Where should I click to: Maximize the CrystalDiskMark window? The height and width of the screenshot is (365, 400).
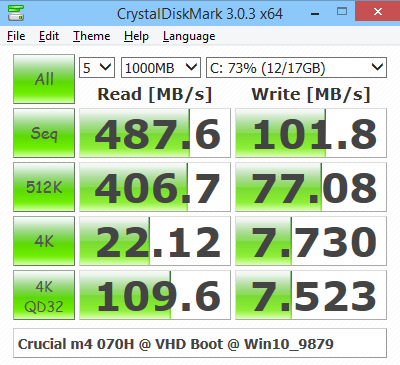(342, 12)
